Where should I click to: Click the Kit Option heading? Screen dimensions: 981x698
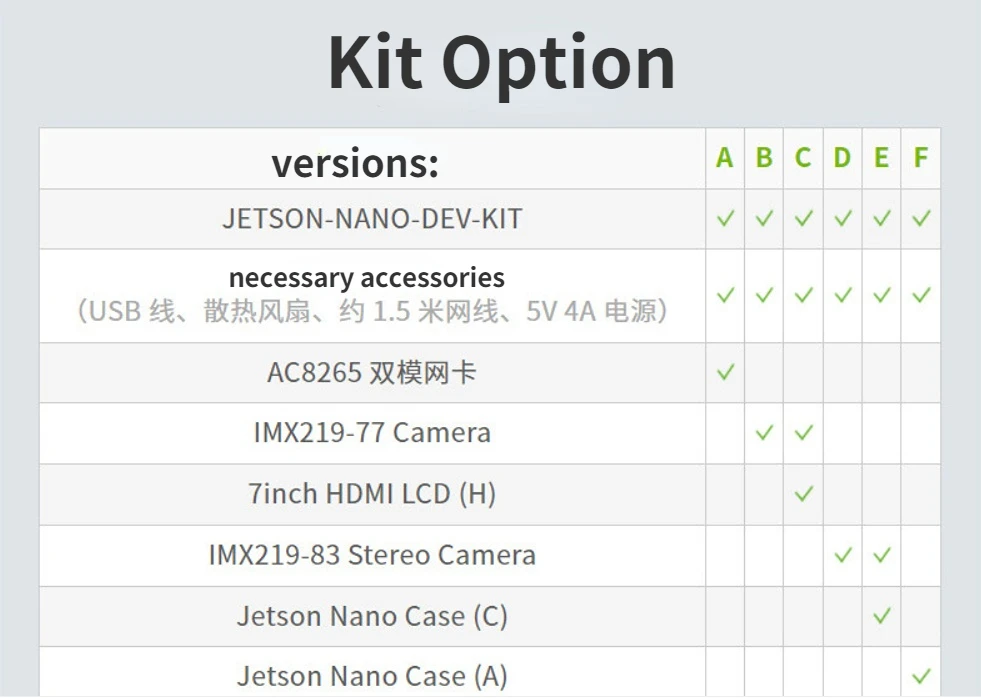coord(501,64)
